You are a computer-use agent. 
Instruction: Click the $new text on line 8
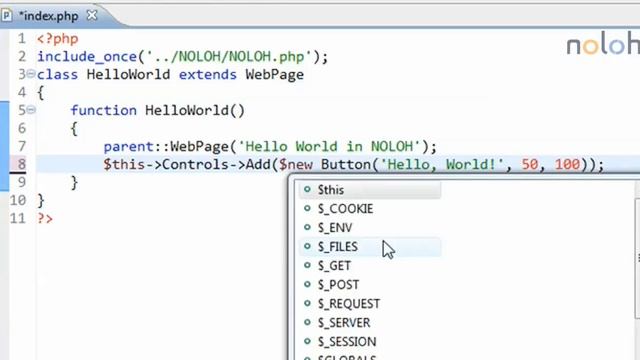[x=296, y=165]
